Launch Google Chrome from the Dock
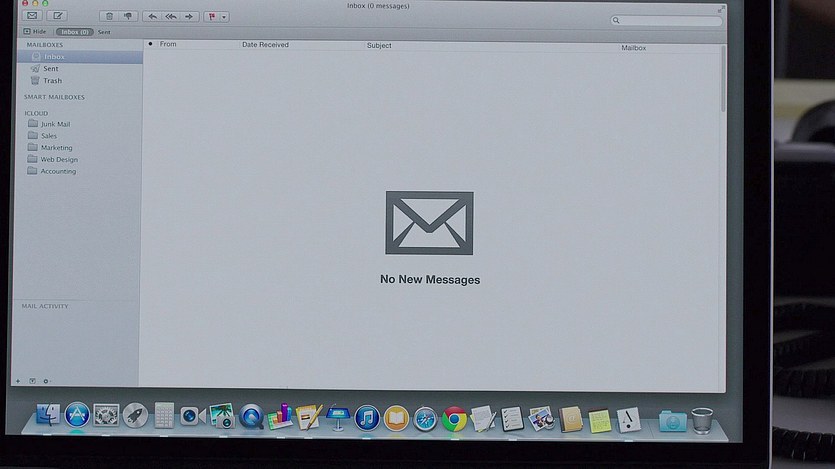835x469 pixels. pos(455,417)
